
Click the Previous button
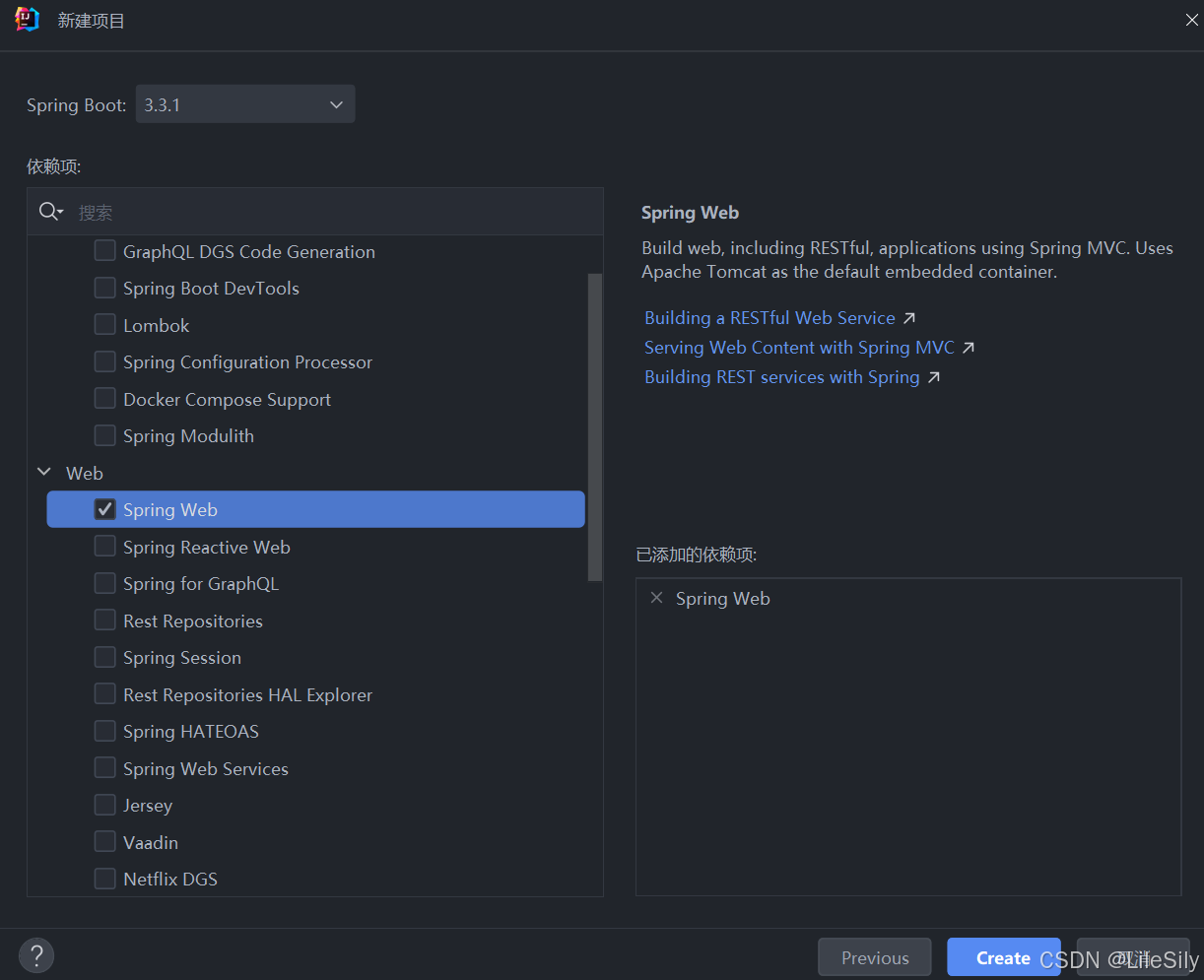[x=875, y=957]
